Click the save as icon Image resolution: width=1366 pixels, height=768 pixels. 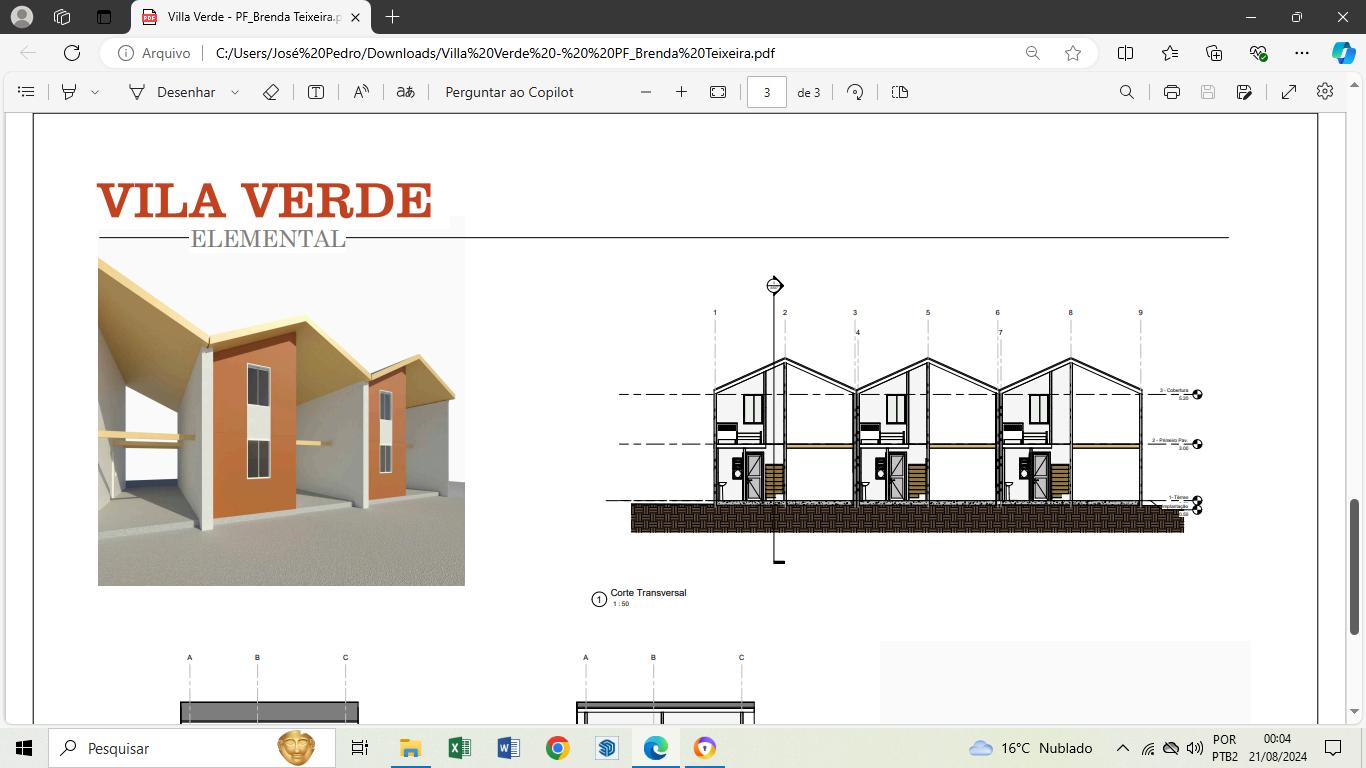click(x=1244, y=92)
